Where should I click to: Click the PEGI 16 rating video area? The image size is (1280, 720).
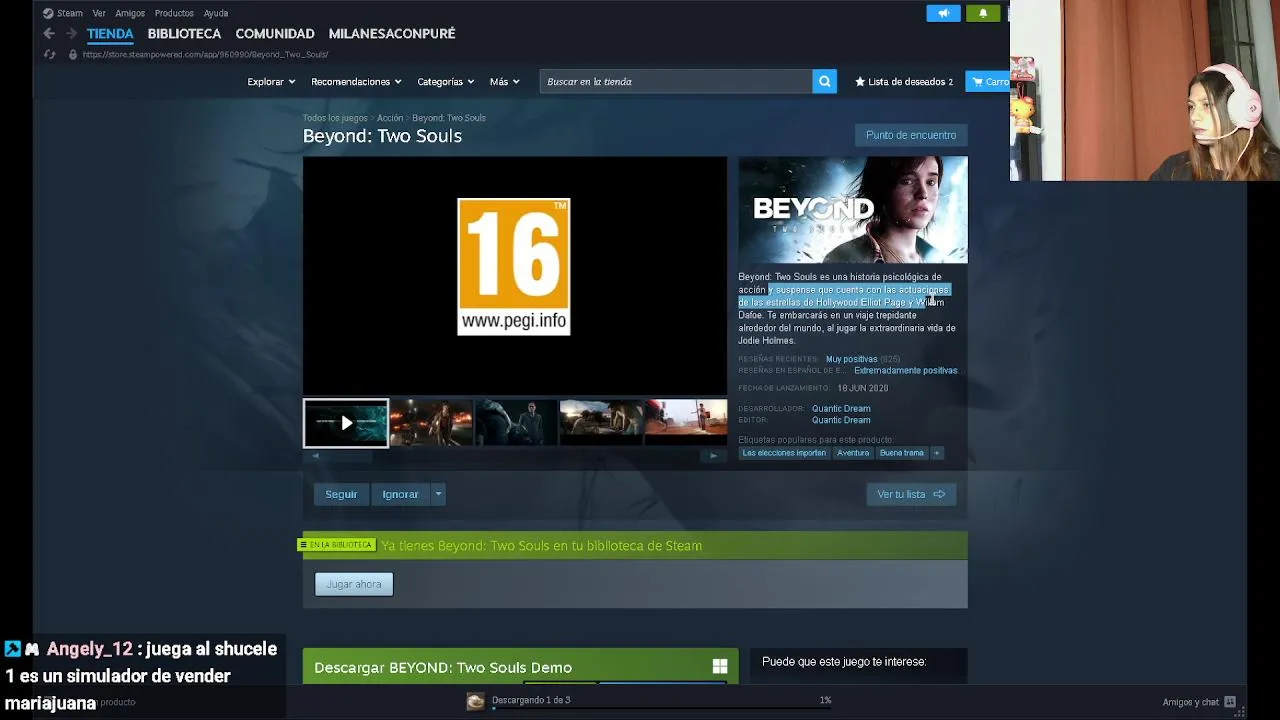coord(515,276)
